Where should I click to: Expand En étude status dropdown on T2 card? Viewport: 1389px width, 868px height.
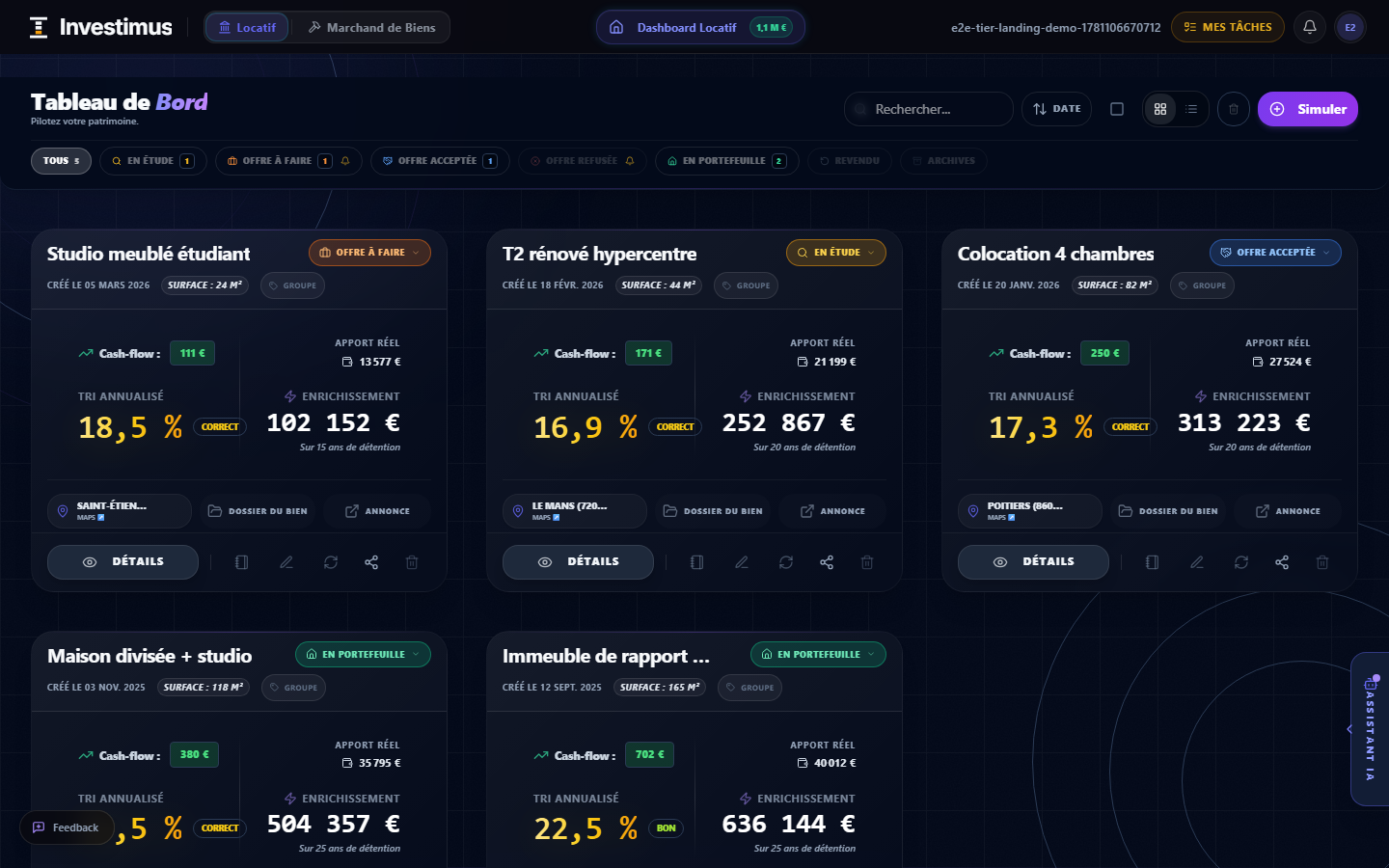[836, 253]
